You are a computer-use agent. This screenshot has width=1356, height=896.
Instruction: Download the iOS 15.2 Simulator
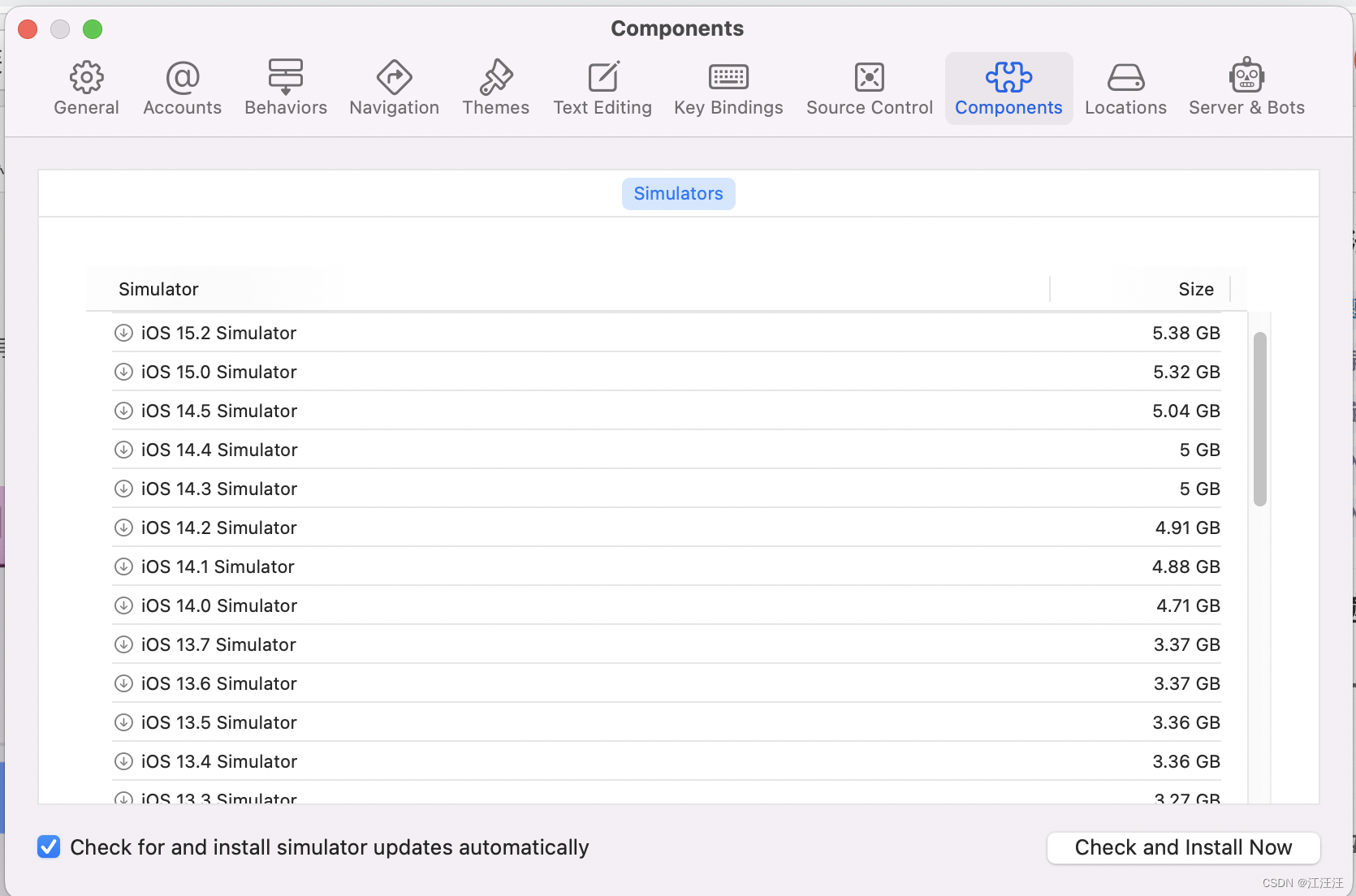pyautogui.click(x=123, y=333)
